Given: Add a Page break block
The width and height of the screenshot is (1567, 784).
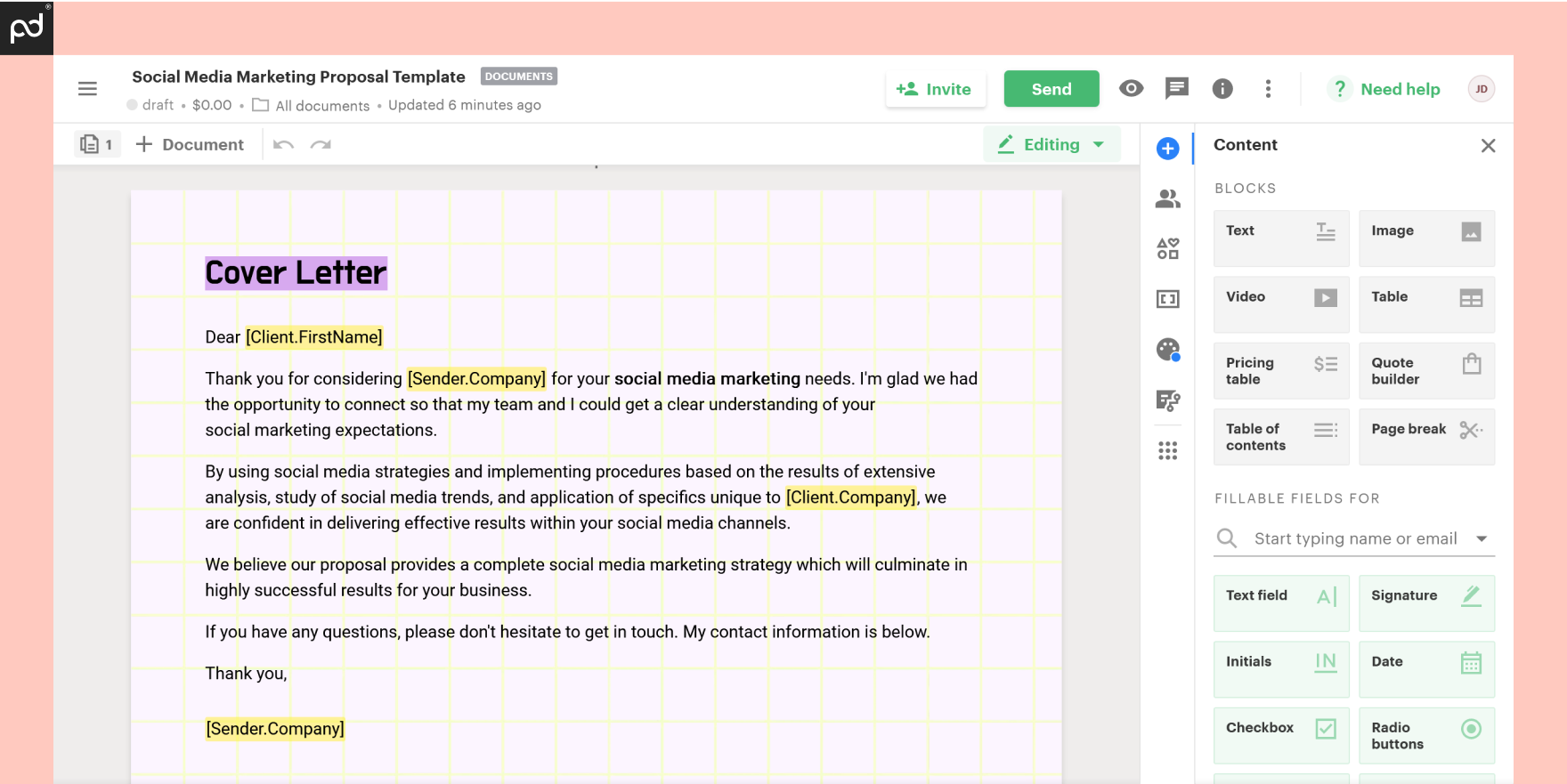Looking at the screenshot, I should pyautogui.click(x=1426, y=437).
